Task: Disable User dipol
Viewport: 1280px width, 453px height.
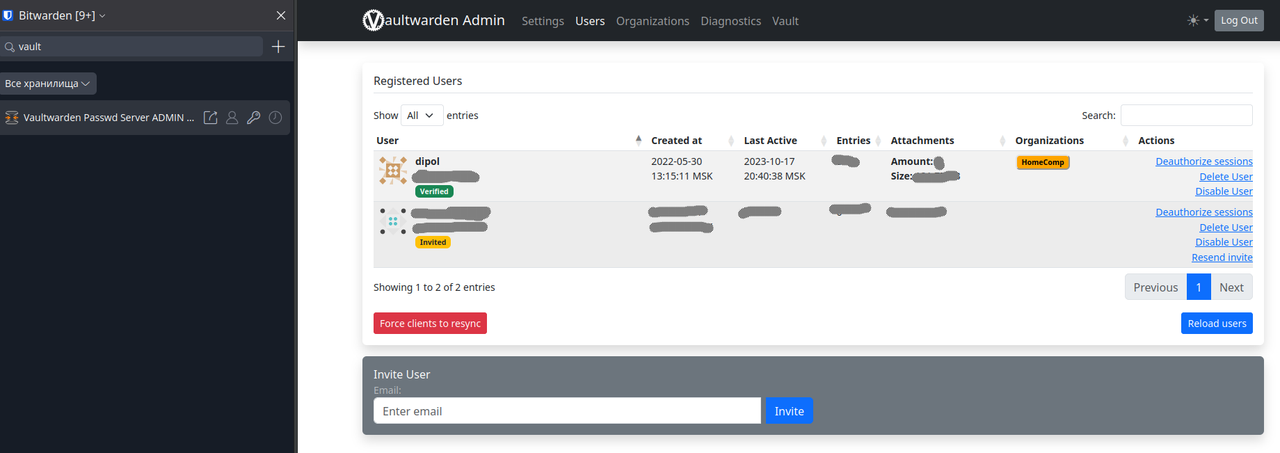Action: click(1224, 191)
